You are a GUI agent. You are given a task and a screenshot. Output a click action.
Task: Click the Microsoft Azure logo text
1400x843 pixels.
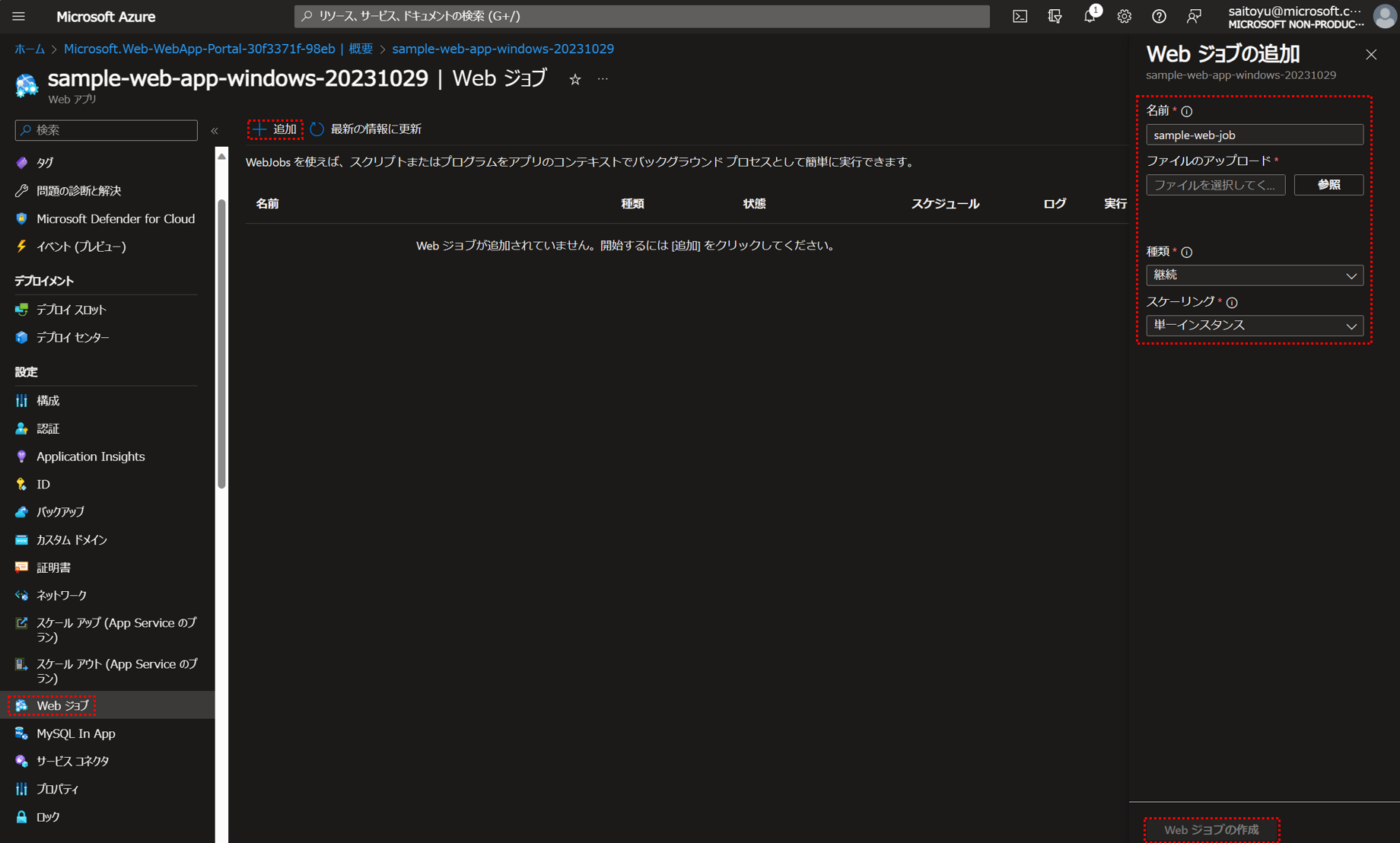[x=106, y=16]
